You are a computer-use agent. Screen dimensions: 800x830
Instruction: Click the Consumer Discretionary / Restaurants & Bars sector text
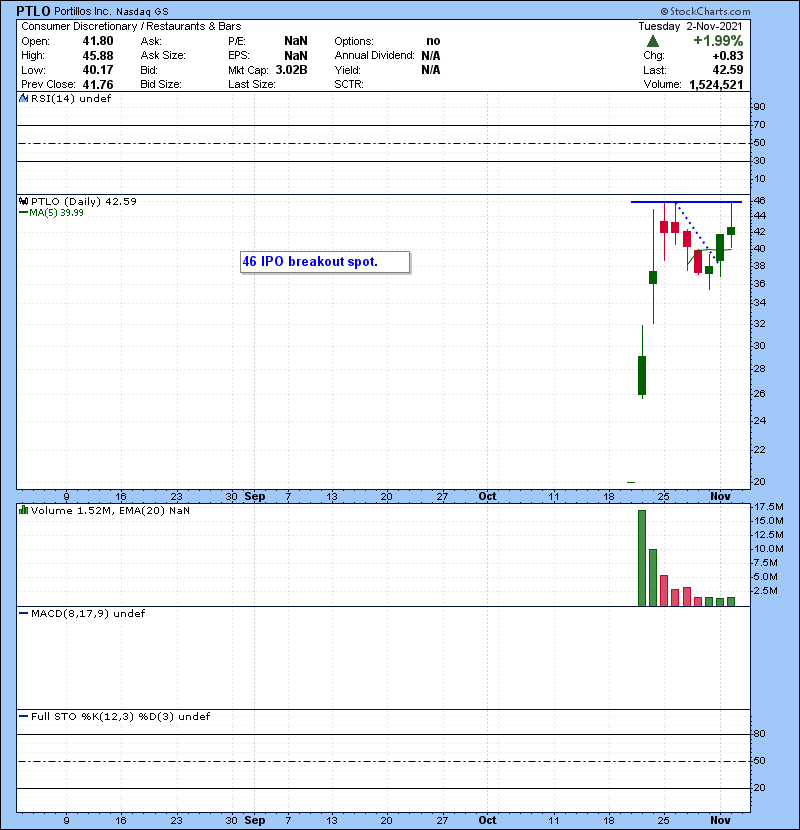click(131, 26)
